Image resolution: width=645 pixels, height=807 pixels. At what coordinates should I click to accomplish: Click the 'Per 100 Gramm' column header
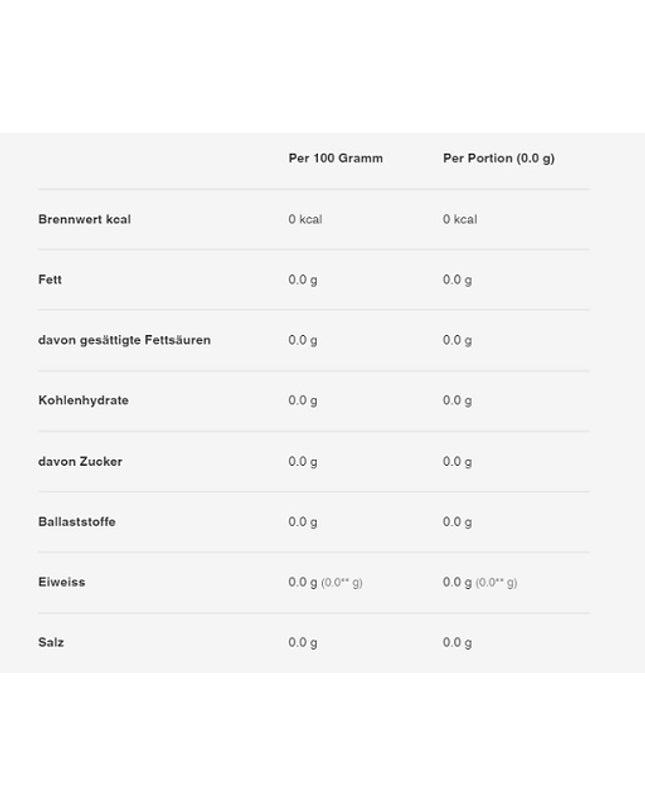(336, 158)
